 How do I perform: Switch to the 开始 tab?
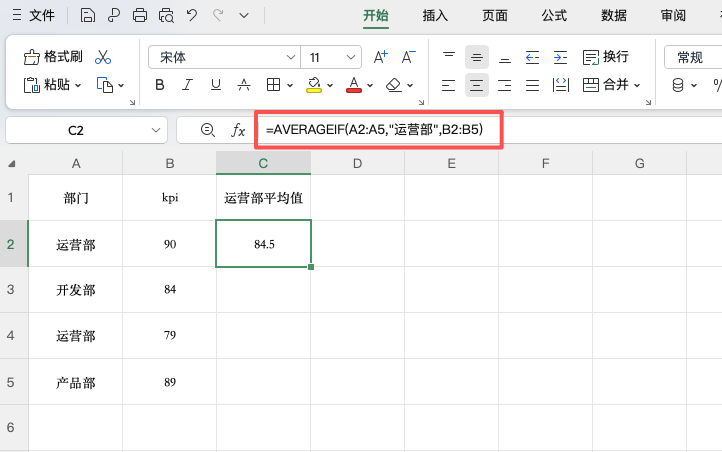coord(376,16)
